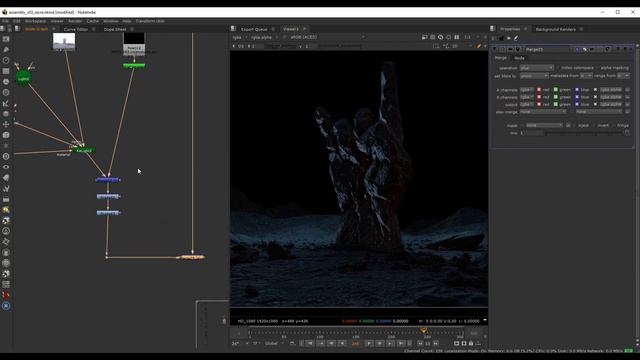Open the mask channel dropdown
This screenshot has width=640, height=360.
tap(544, 125)
